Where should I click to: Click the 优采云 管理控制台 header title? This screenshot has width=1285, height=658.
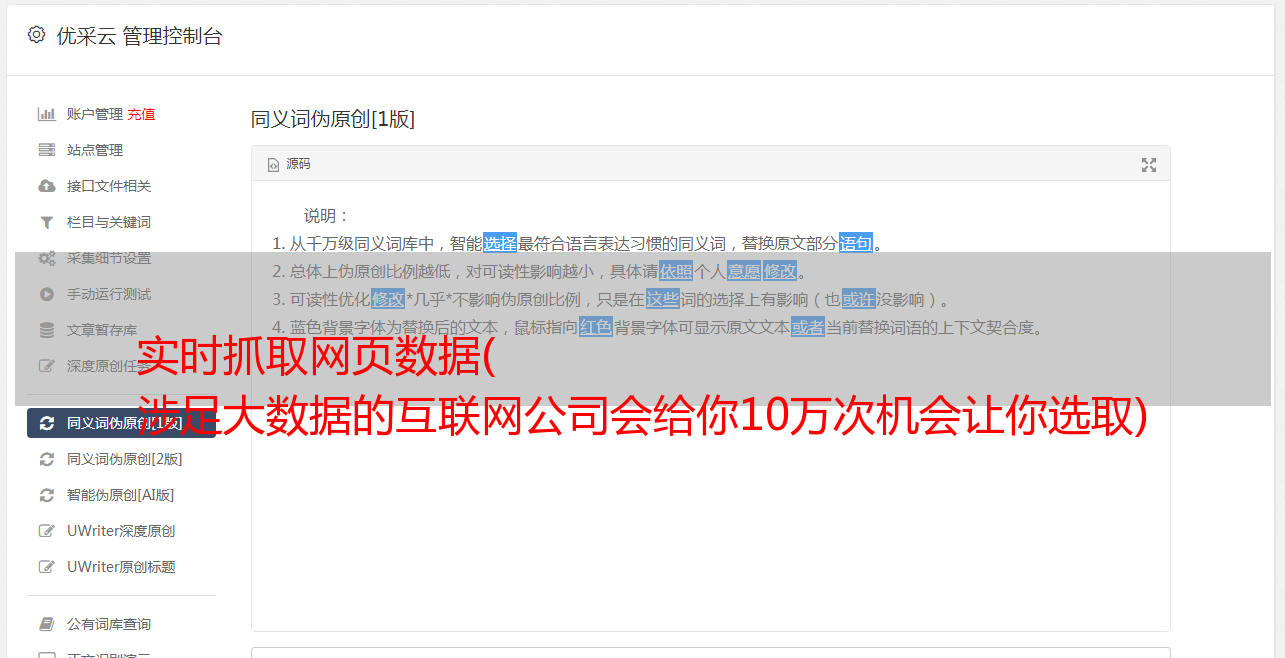tap(139, 36)
